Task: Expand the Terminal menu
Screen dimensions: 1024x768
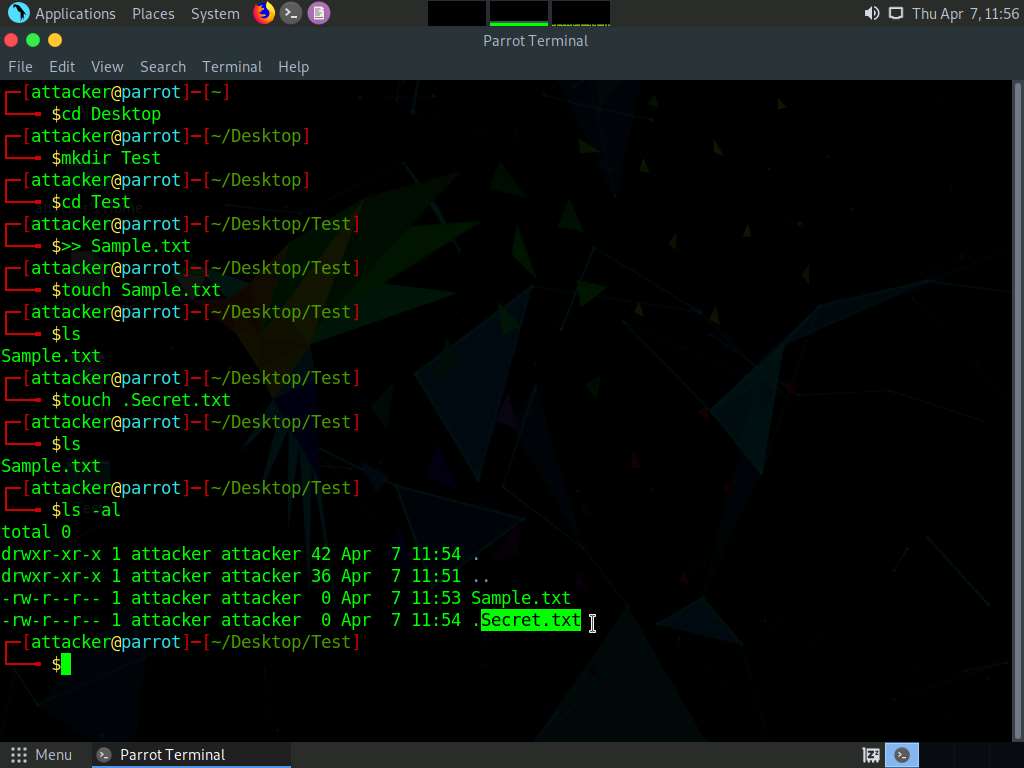Action: tap(232, 66)
